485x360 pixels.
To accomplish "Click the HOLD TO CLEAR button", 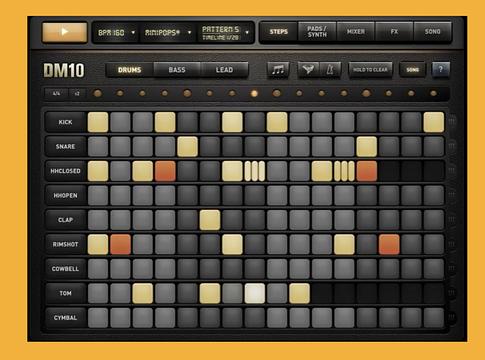I will (x=370, y=70).
